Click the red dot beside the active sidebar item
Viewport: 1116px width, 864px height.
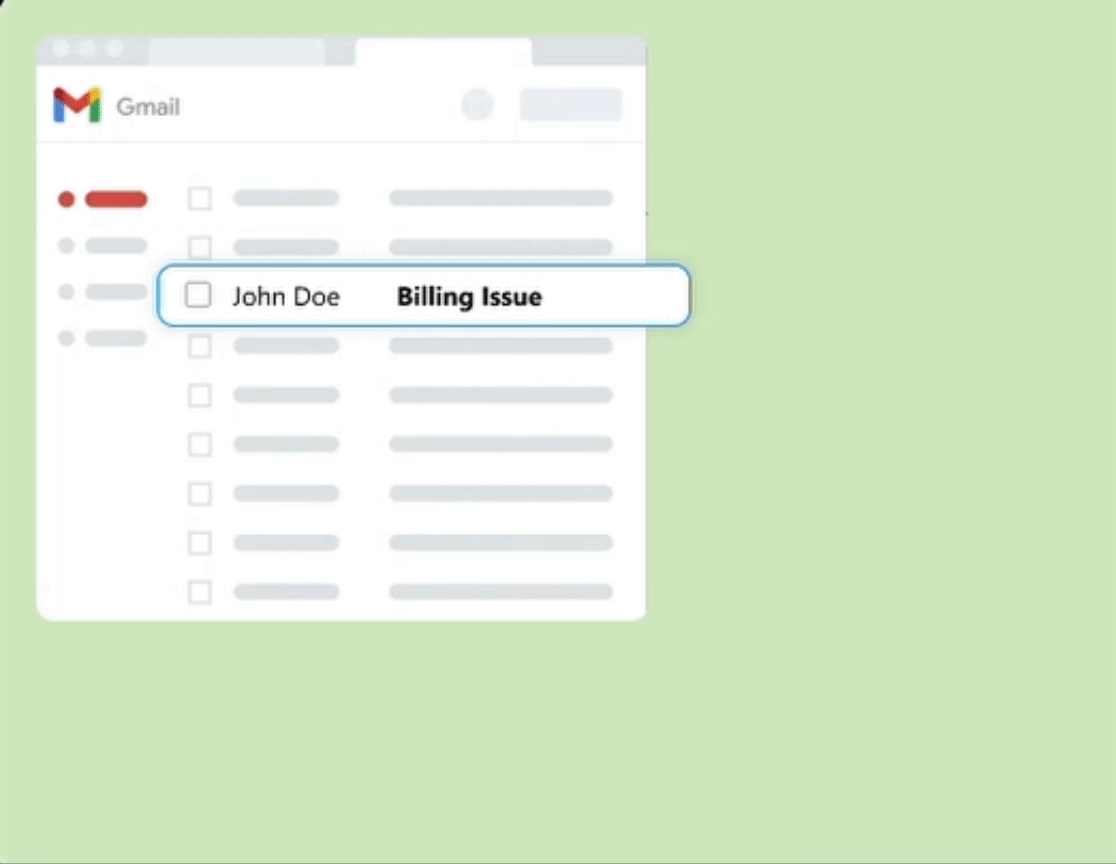(66, 199)
